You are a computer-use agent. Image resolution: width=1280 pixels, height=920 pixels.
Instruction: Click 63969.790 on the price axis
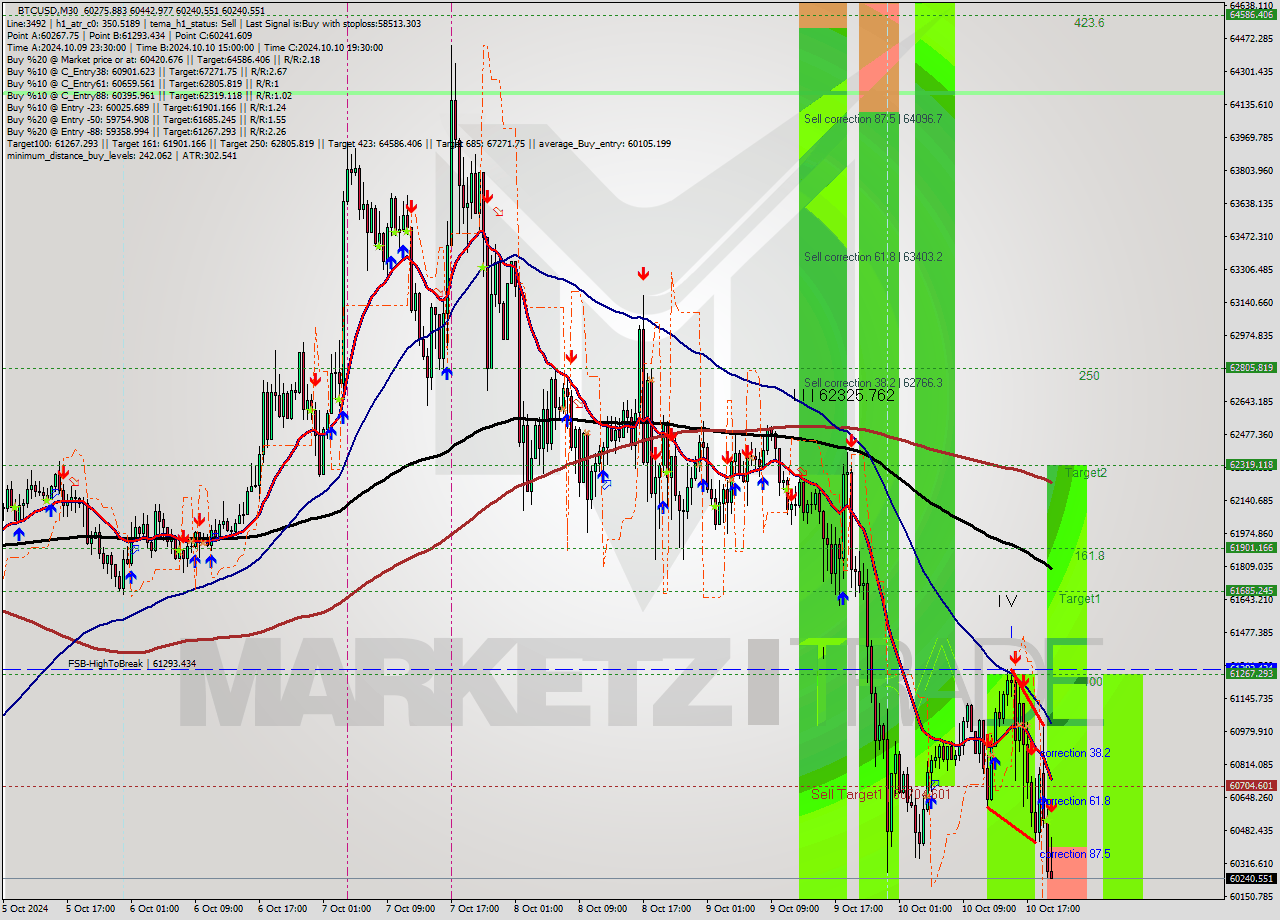coord(1251,137)
